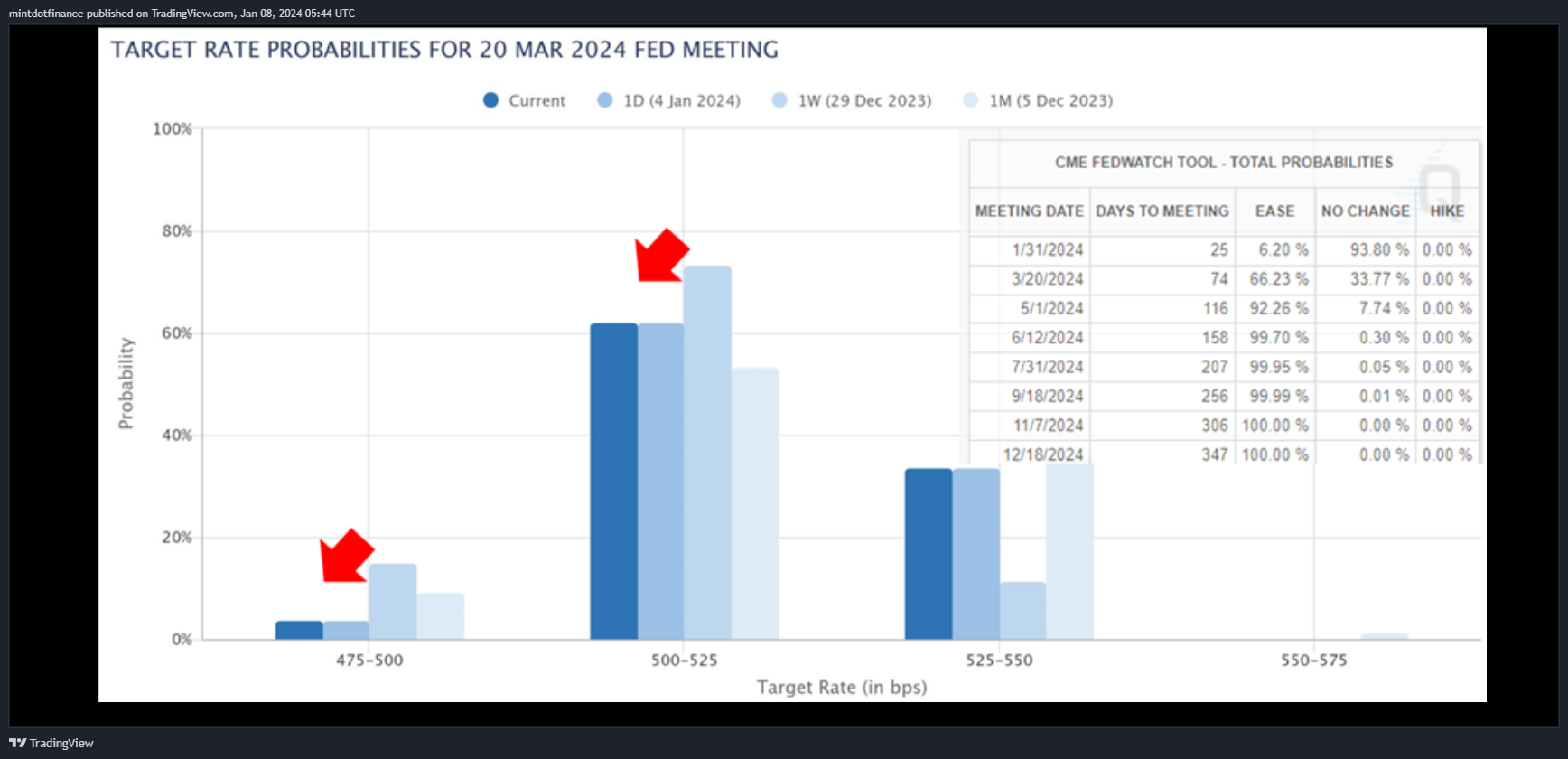Click the 33.77 % no change value
The height and width of the screenshot is (759, 1568).
[x=1379, y=279]
